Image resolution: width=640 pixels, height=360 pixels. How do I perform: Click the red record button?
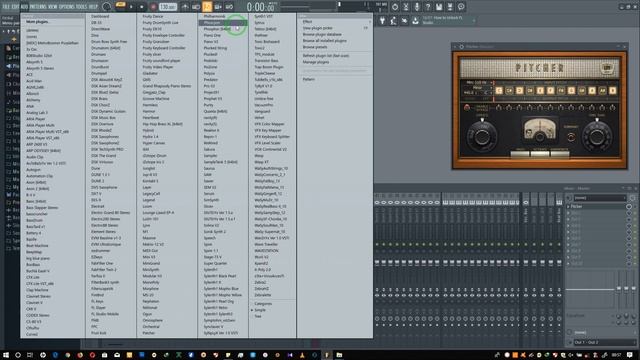153,7
